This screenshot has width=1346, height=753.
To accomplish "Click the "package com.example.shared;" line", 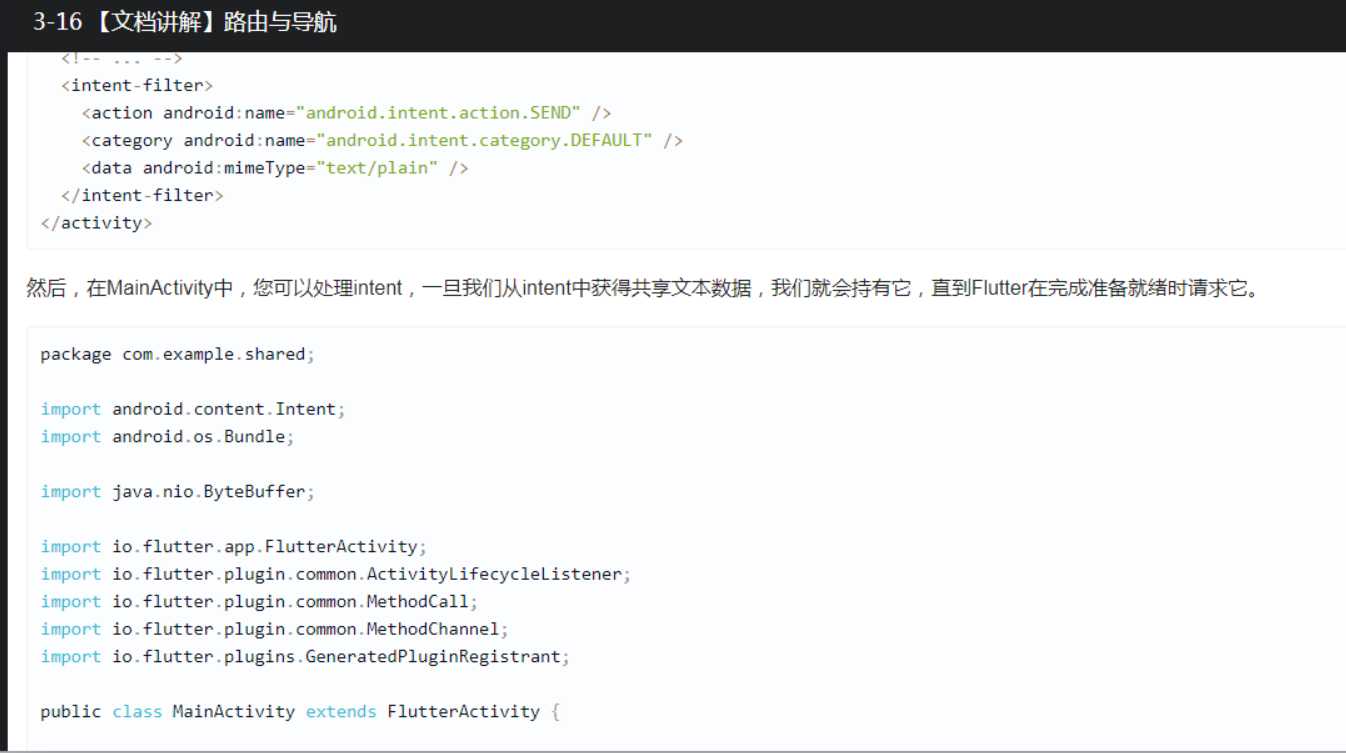I will 178,355.
